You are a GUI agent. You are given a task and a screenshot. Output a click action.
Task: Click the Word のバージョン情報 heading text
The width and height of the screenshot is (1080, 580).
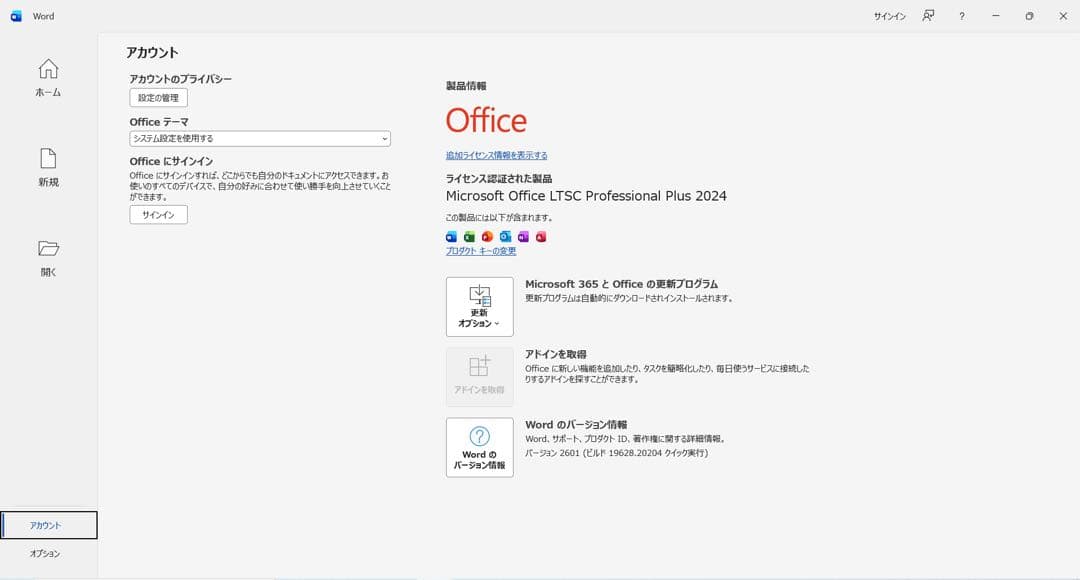pos(576,425)
